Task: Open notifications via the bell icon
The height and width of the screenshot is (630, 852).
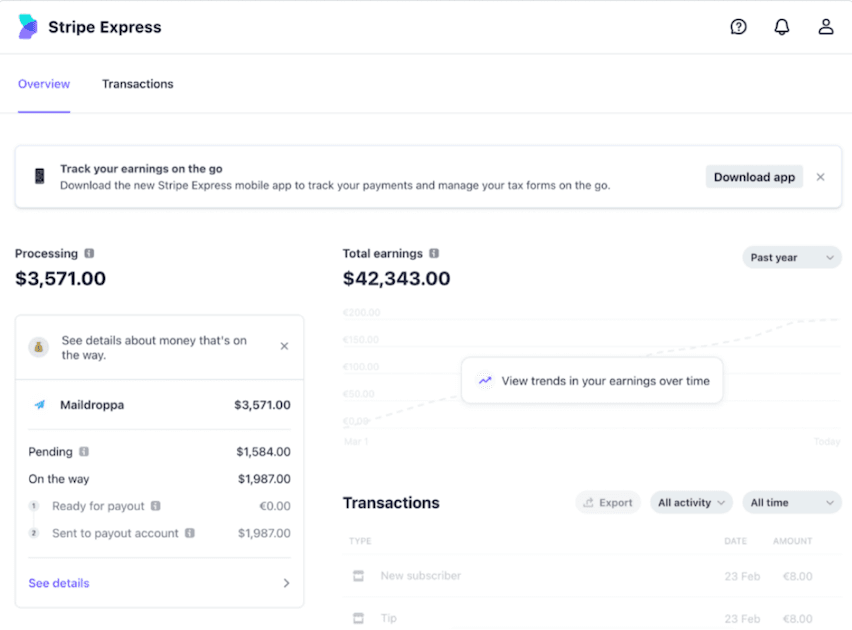Action: coord(782,26)
